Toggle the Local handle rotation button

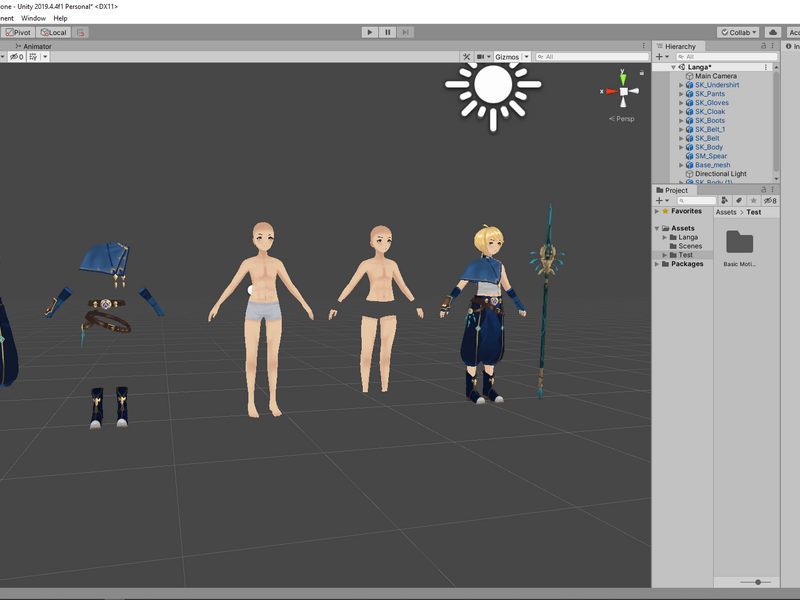coord(54,32)
